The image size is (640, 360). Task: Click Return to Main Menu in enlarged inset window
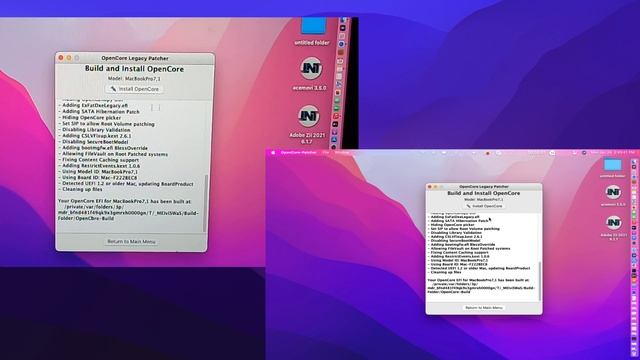(x=131, y=242)
